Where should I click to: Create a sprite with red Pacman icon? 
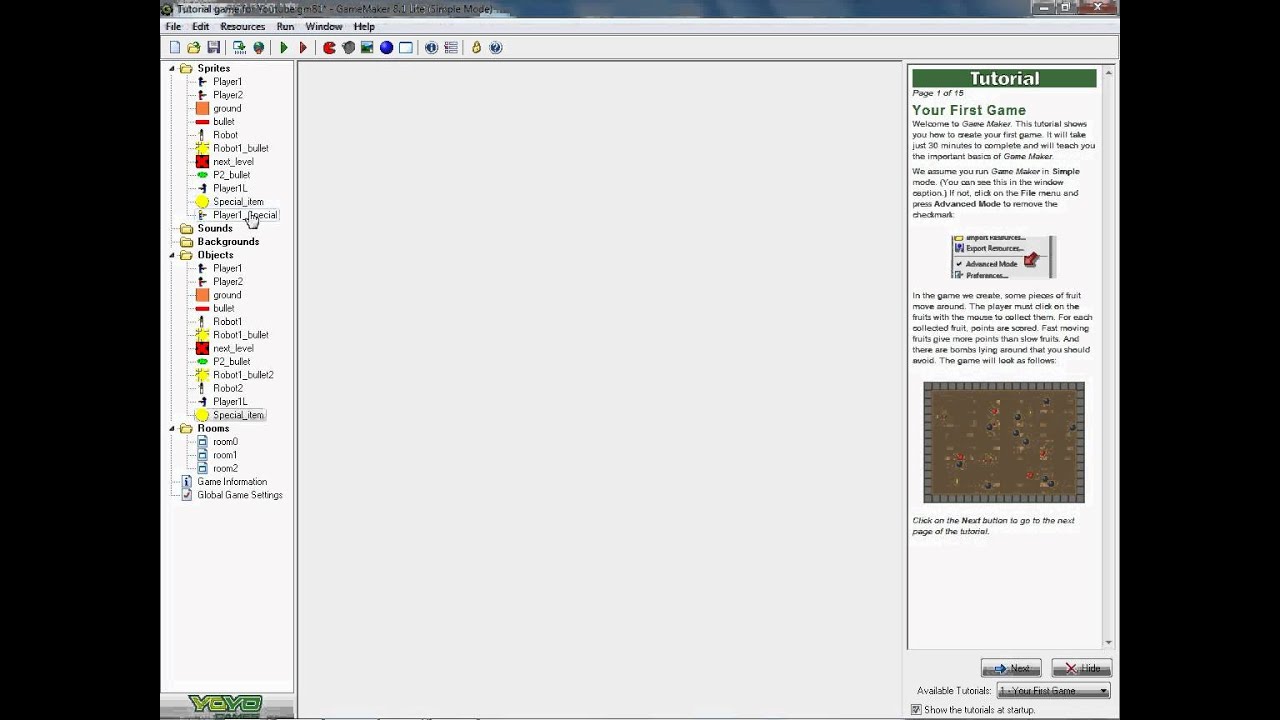[x=329, y=47]
